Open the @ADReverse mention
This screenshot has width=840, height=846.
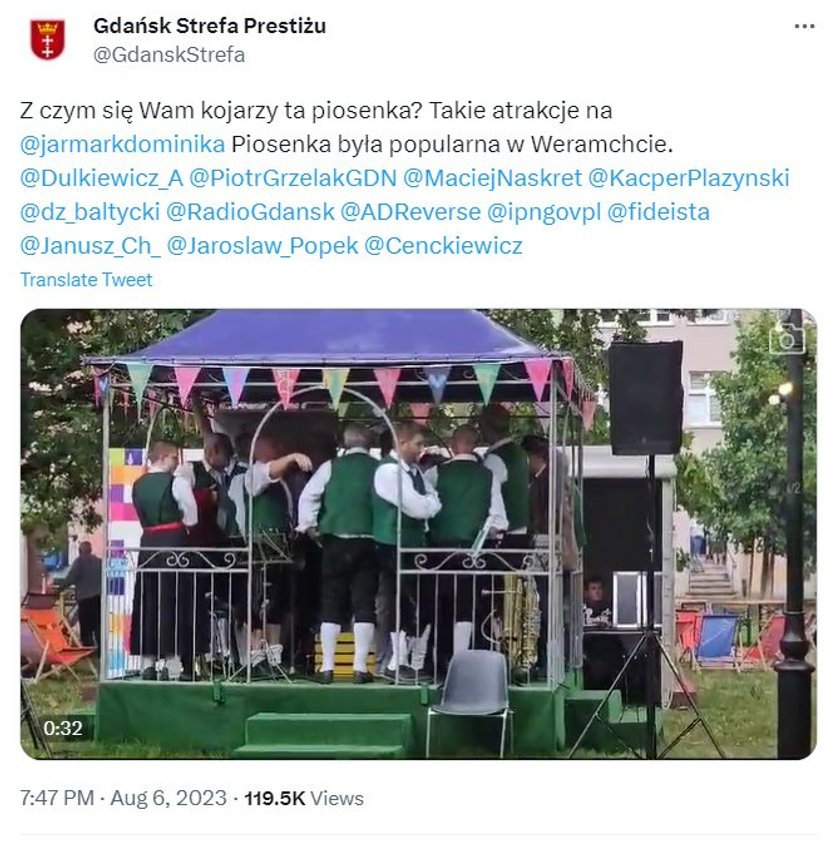[411, 212]
